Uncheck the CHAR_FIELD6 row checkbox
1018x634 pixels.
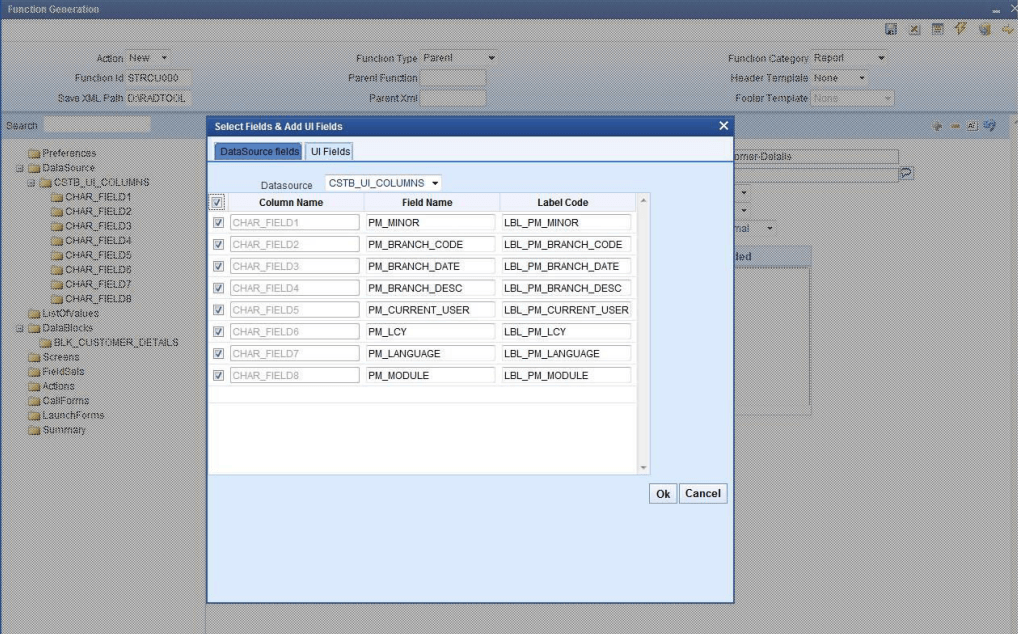[x=218, y=332]
